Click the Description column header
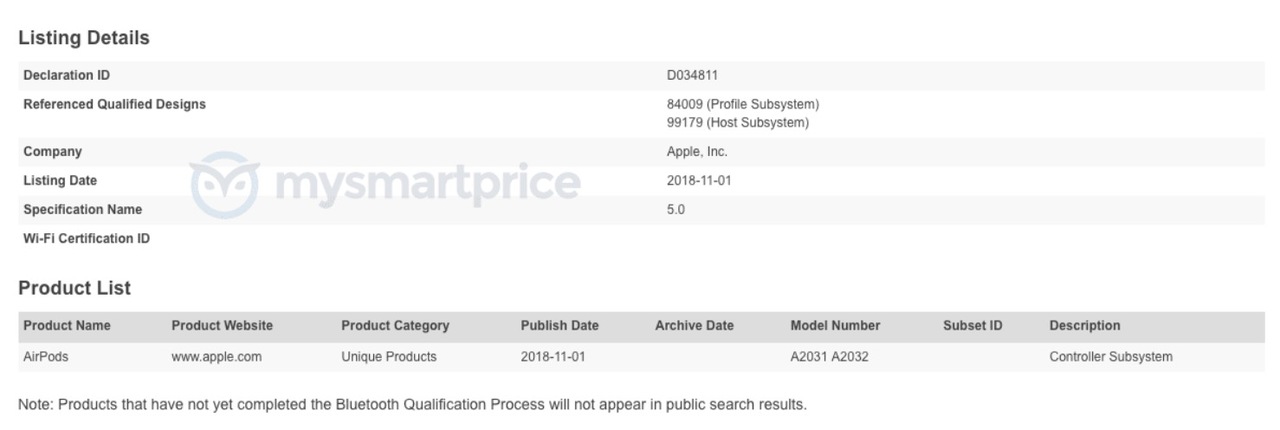Viewport: 1280px width, 430px height. tap(1085, 325)
